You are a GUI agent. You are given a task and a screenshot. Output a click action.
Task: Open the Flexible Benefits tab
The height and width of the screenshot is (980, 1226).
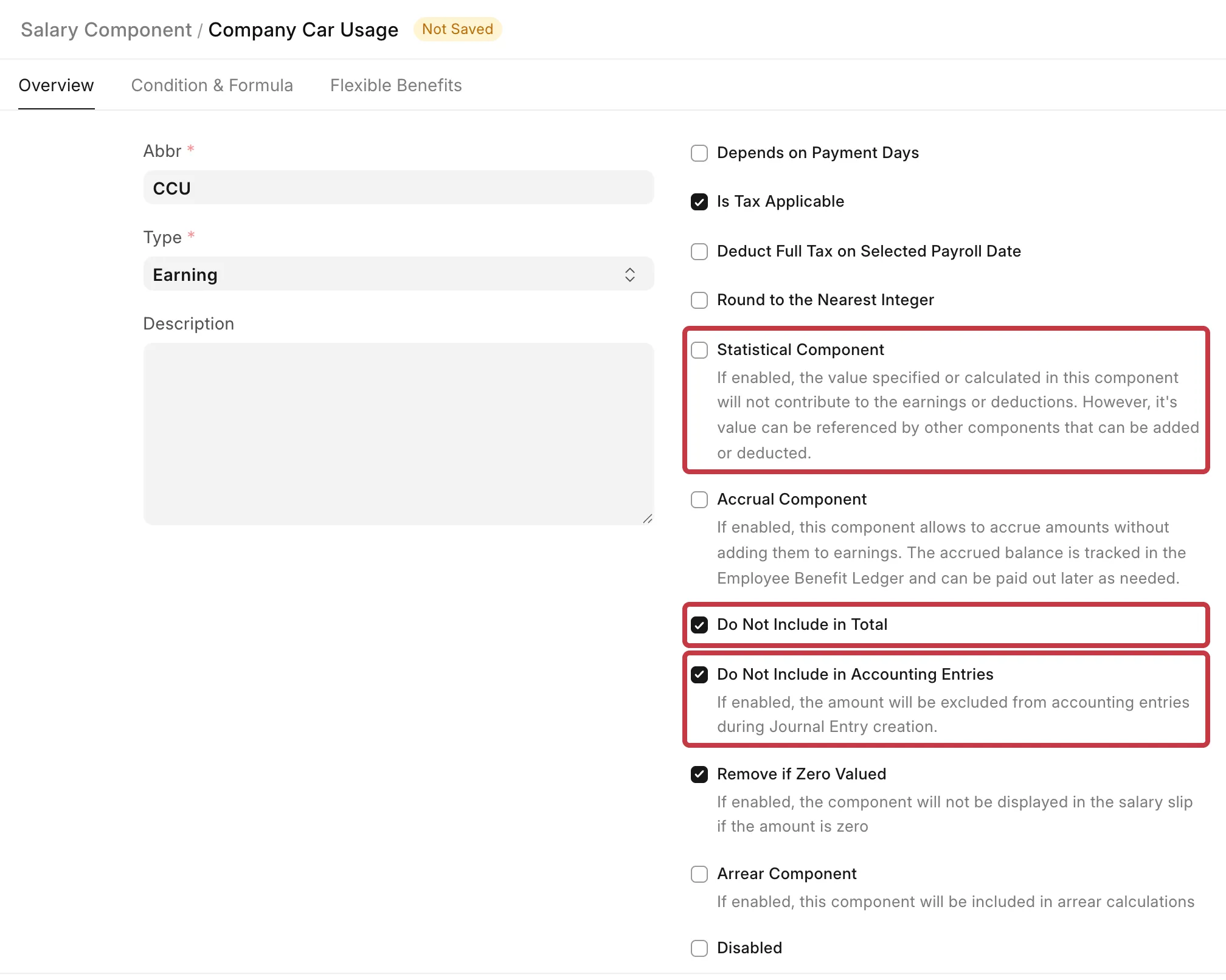396,85
